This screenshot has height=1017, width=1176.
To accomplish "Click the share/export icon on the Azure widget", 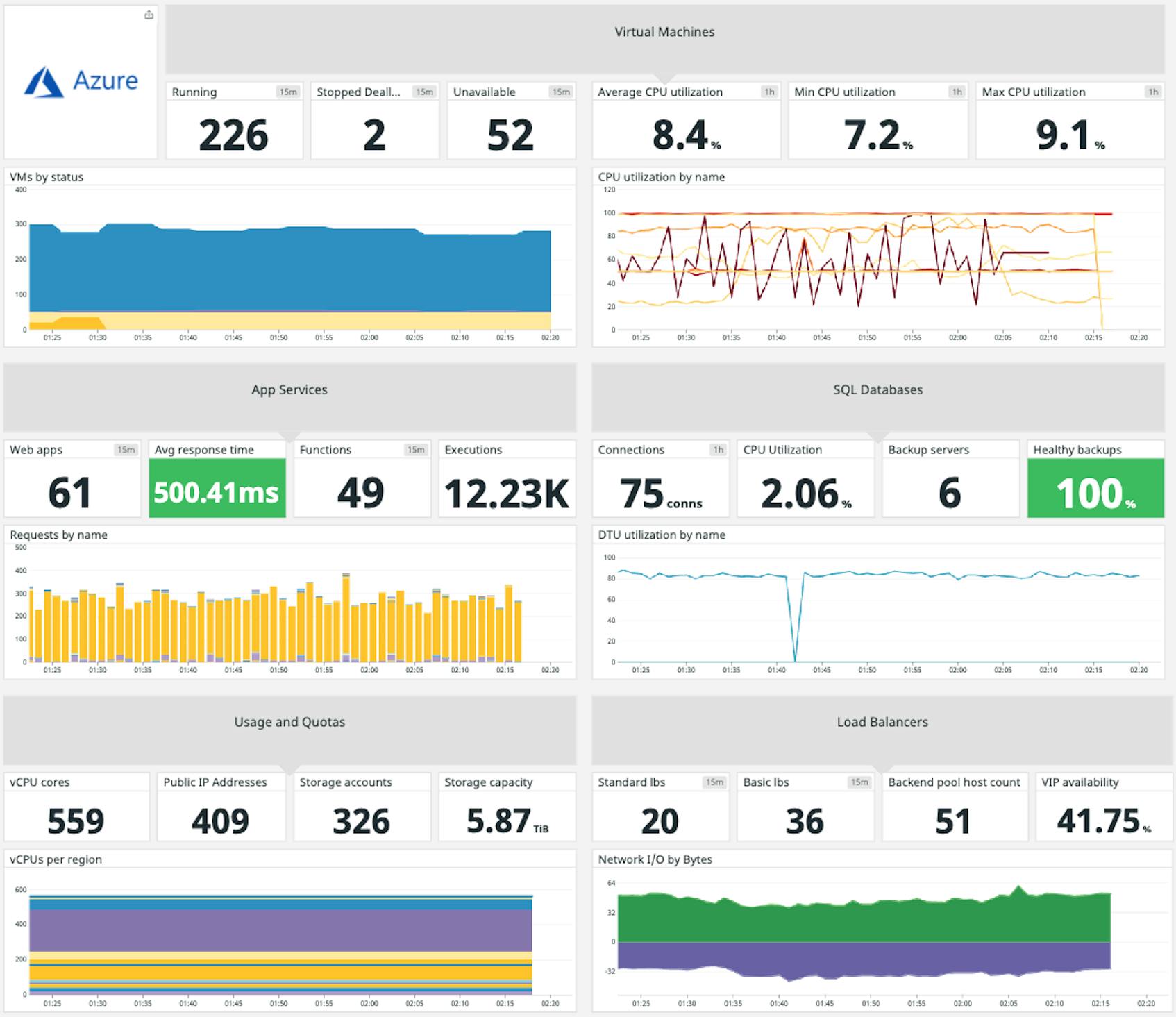I will tap(149, 14).
